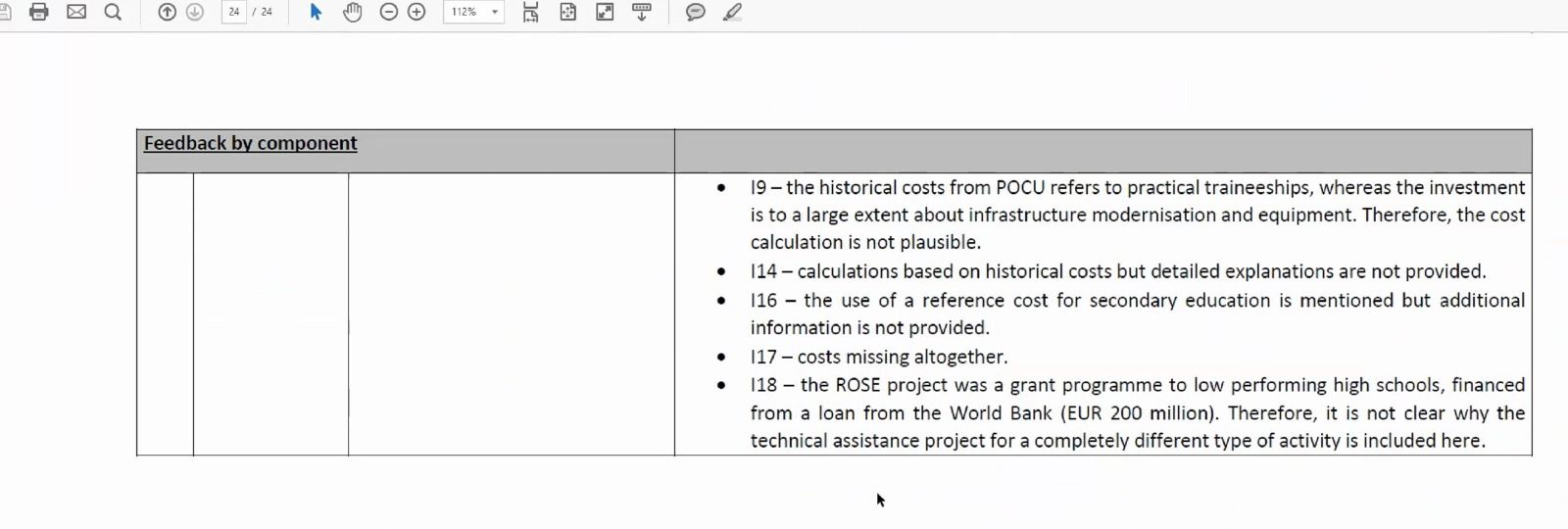Enable fit width scrolling mode
Image resolution: width=1568 pixels, height=529 pixels.
[x=530, y=12]
